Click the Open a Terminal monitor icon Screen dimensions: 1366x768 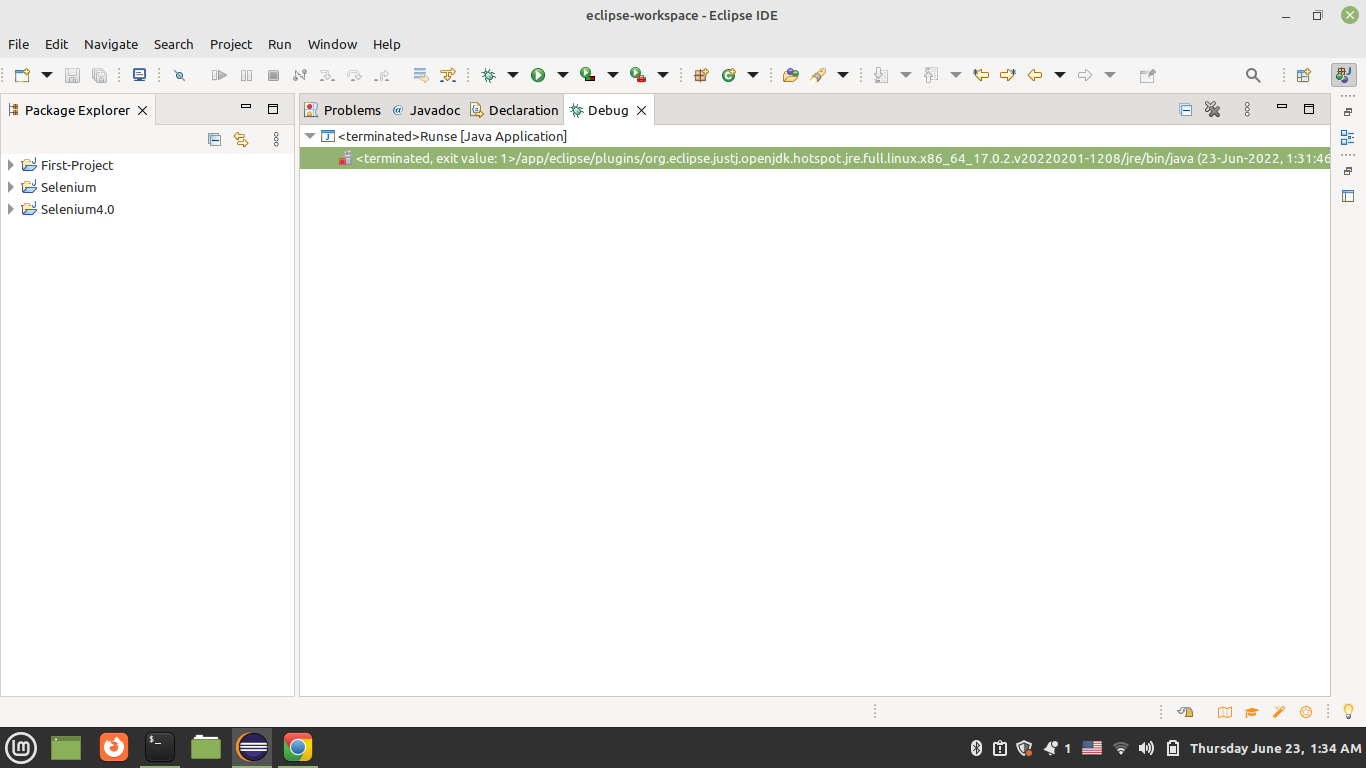pos(140,75)
